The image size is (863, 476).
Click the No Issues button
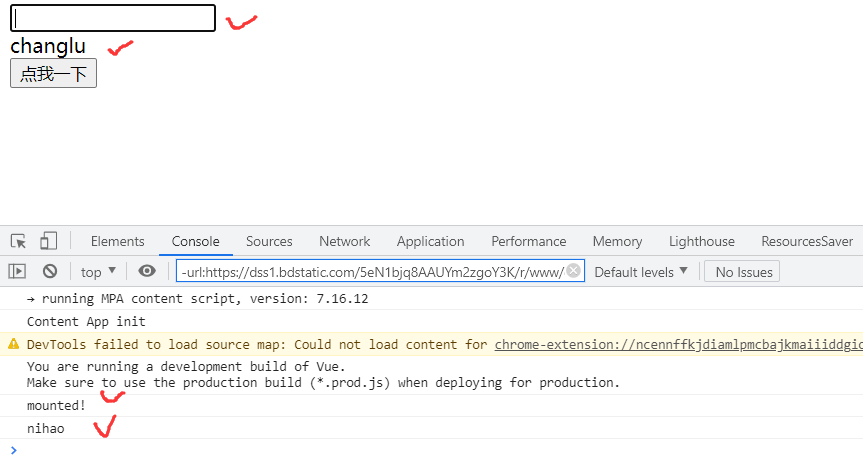click(x=744, y=272)
